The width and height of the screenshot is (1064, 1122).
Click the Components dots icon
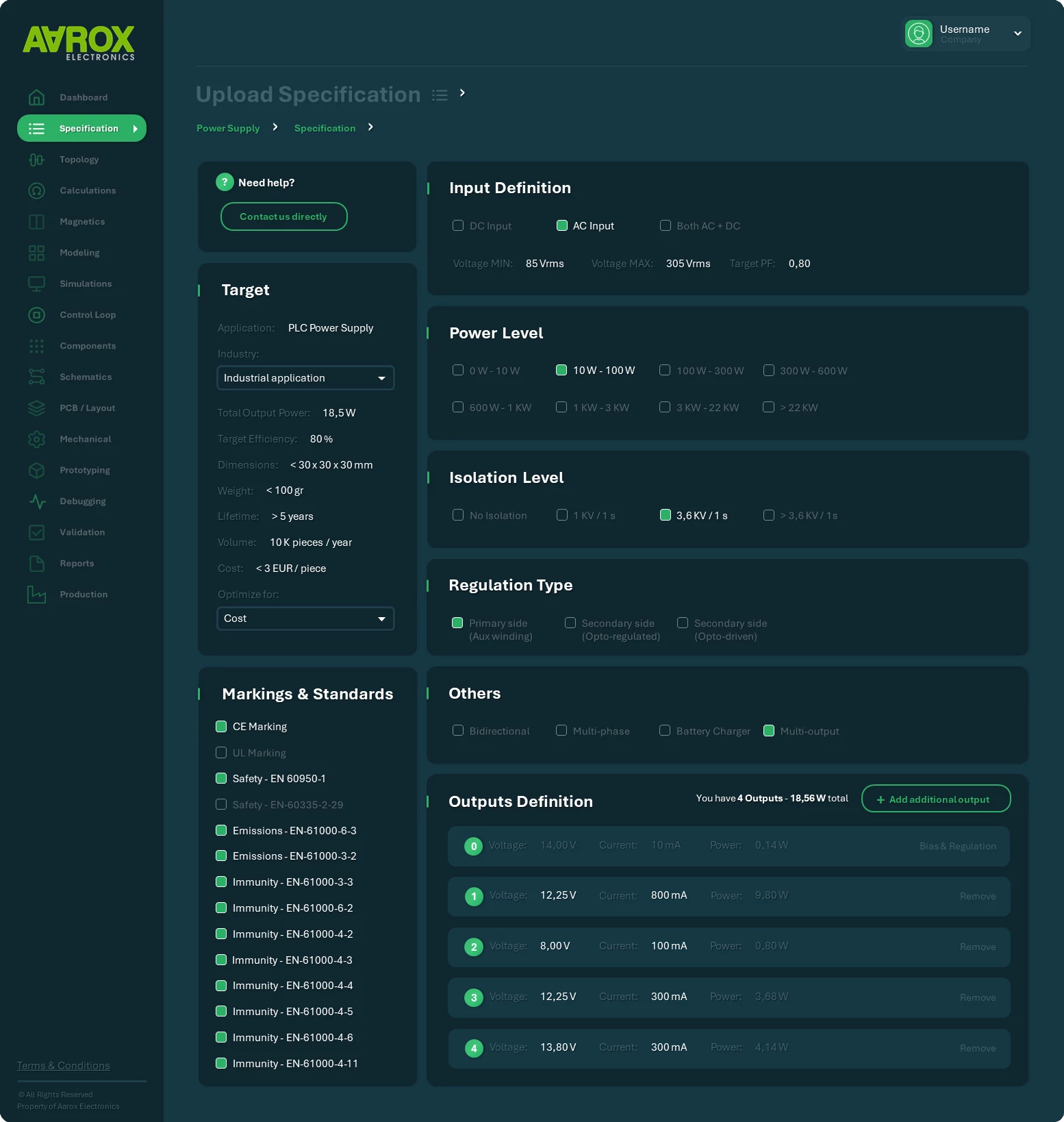[36, 346]
